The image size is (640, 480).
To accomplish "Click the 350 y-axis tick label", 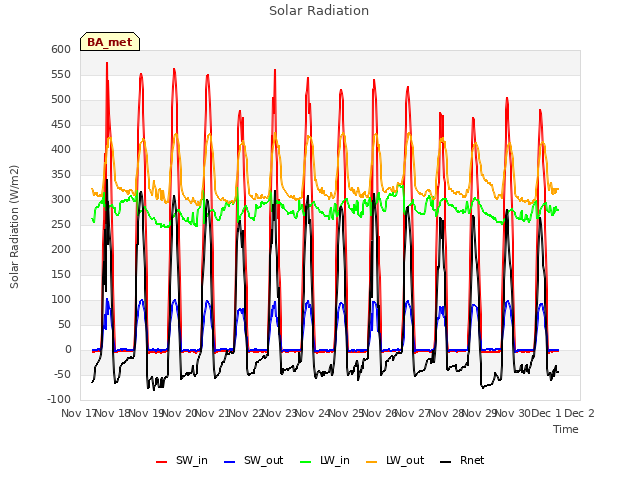I will (x=61, y=174).
